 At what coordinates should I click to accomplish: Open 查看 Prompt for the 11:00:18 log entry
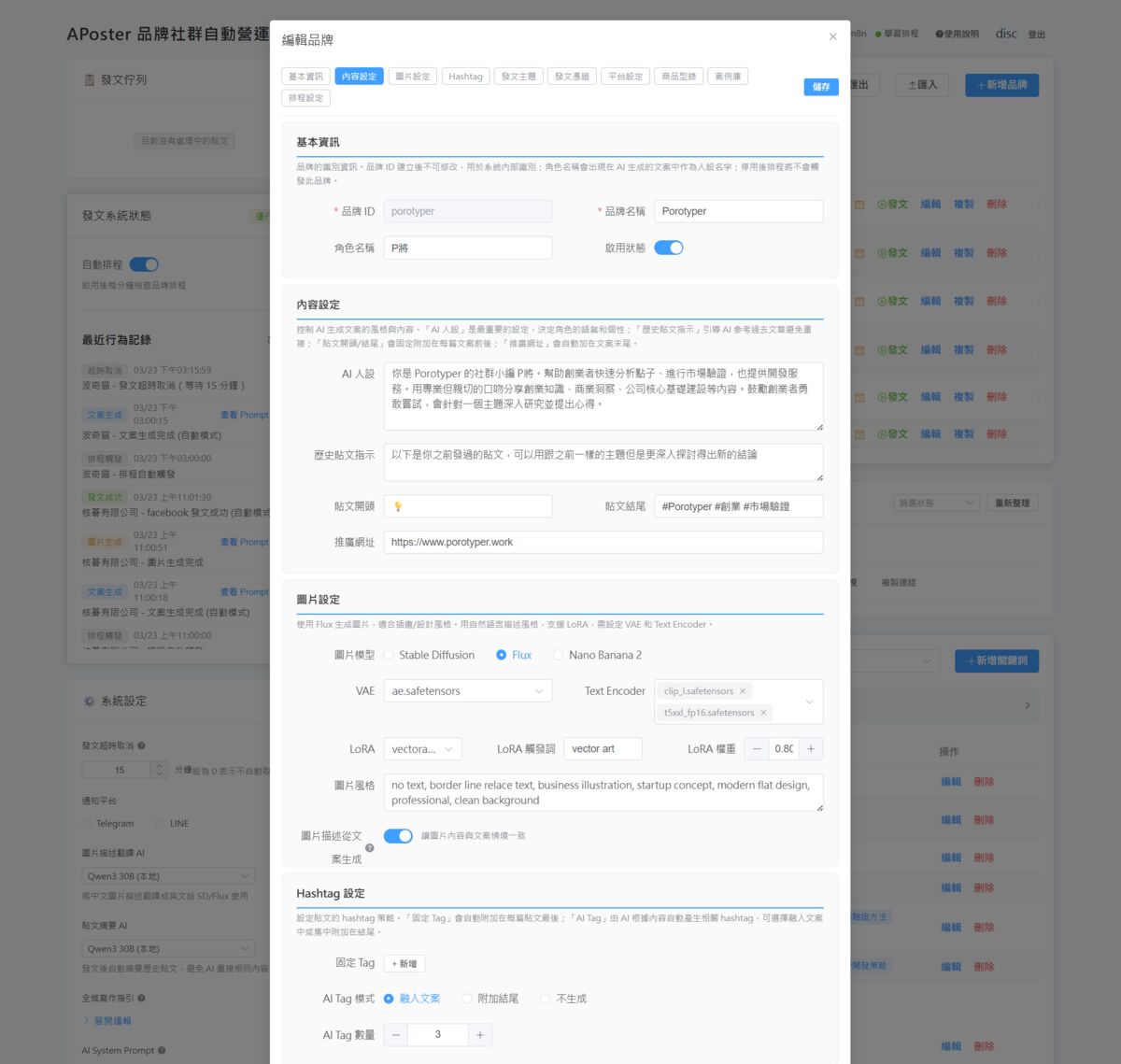click(x=244, y=592)
